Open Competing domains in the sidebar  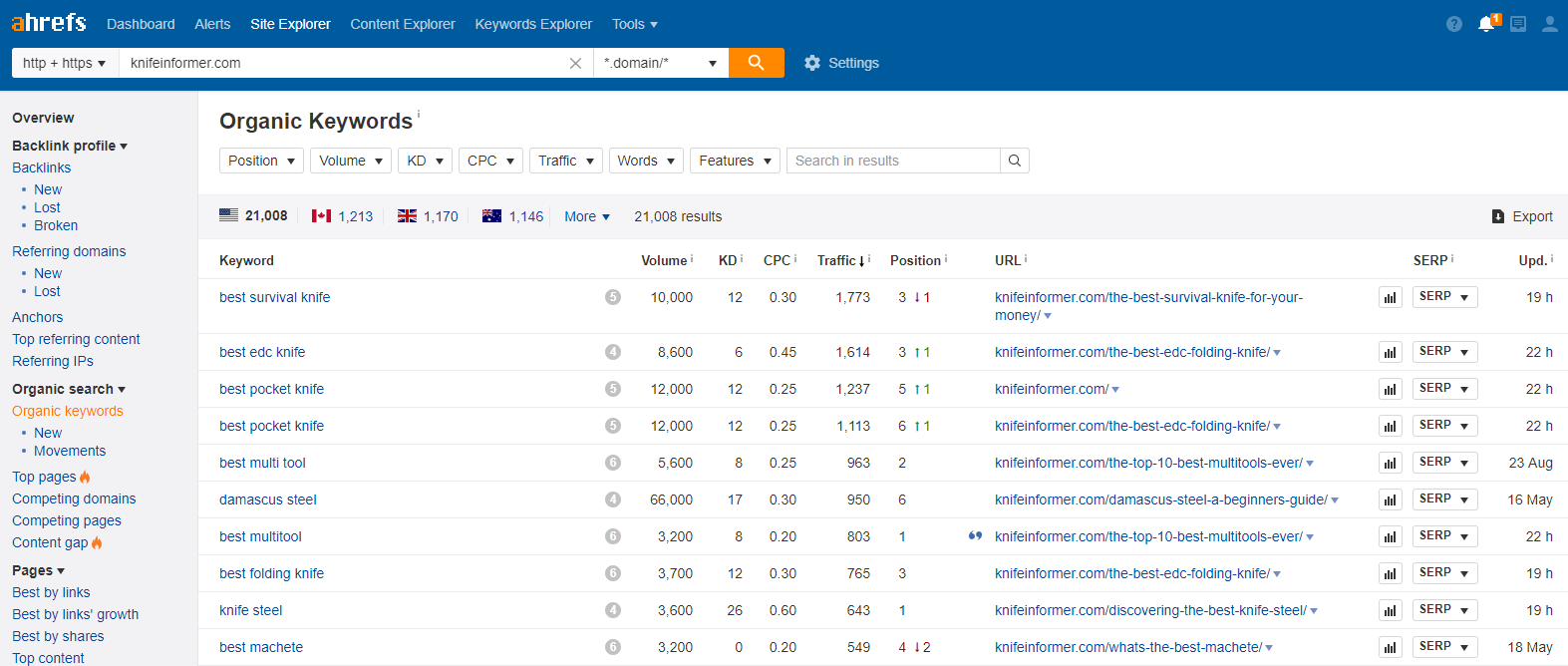[74, 499]
